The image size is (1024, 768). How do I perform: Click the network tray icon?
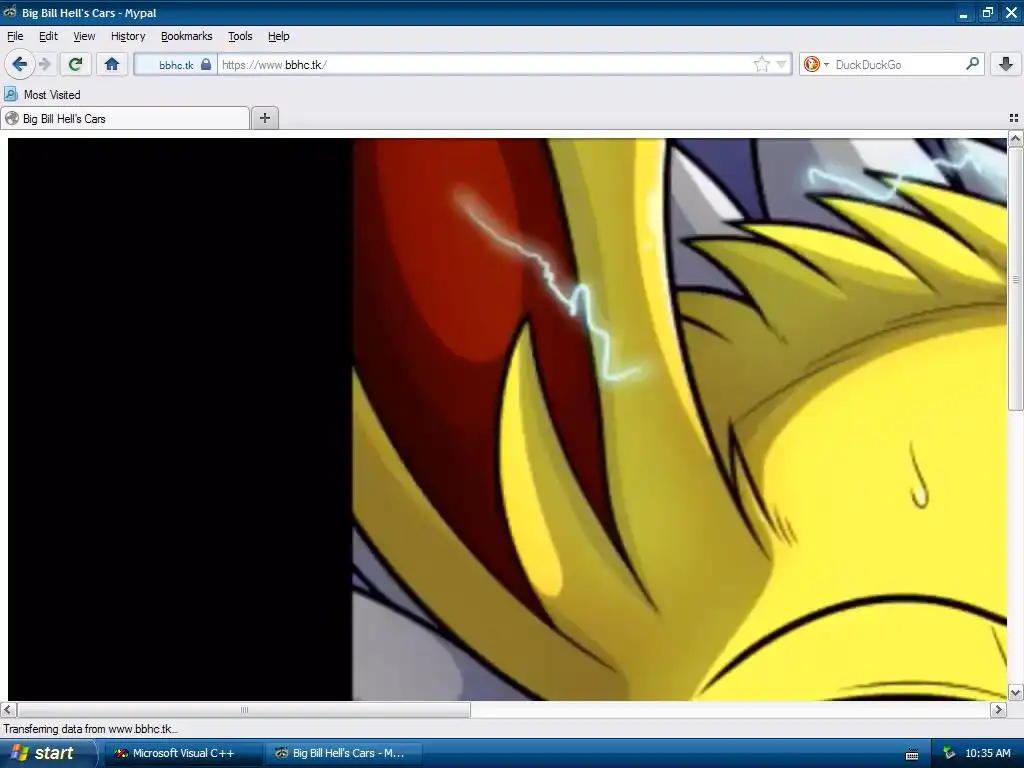pos(949,753)
